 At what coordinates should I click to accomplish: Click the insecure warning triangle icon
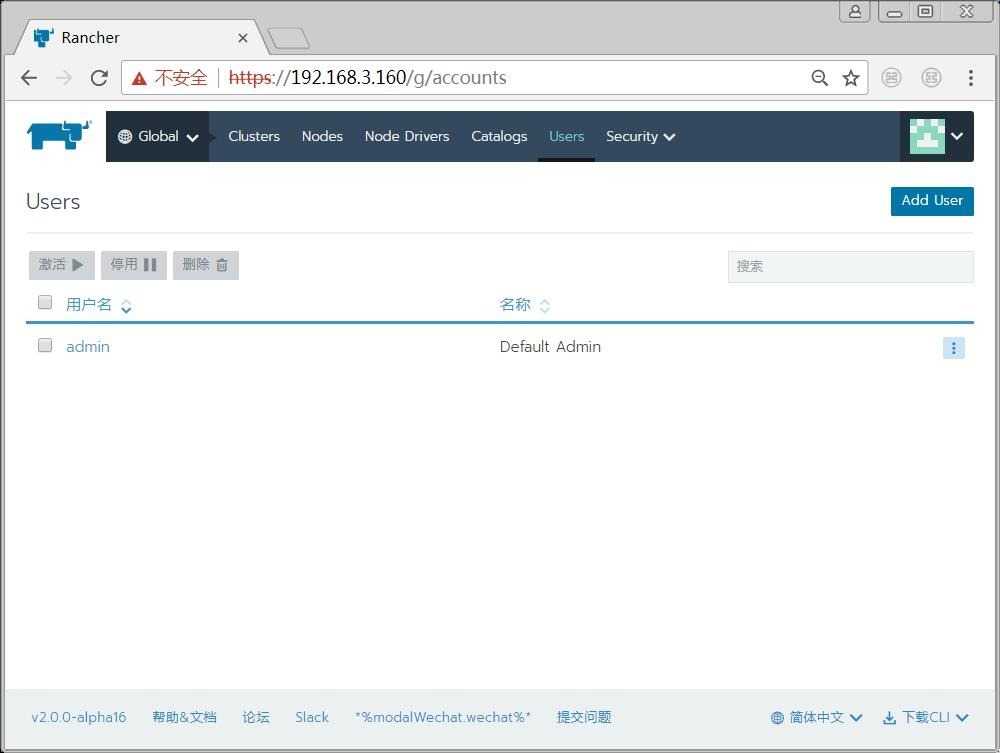[139, 78]
